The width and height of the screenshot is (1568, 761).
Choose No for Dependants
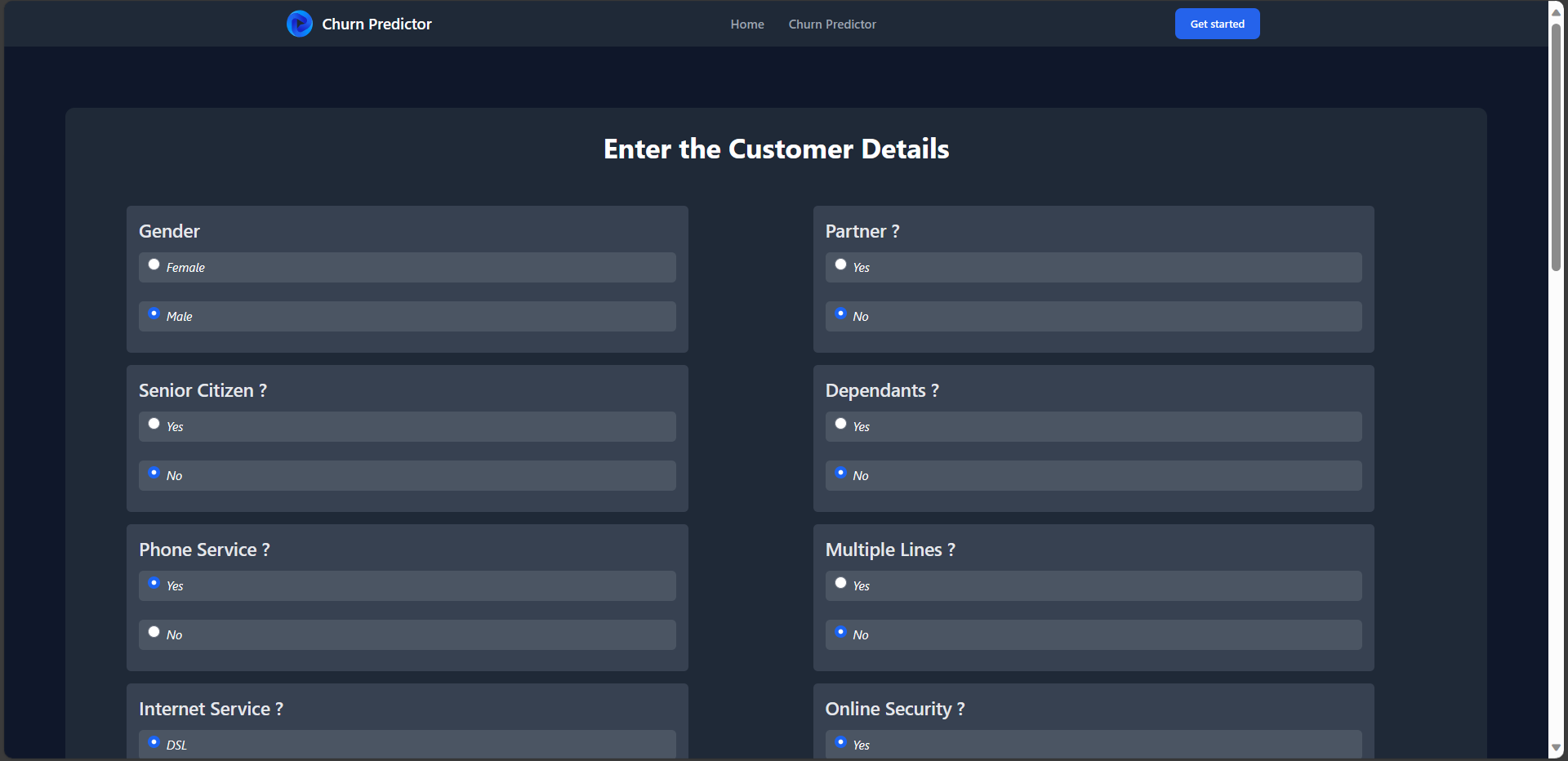[x=840, y=472]
